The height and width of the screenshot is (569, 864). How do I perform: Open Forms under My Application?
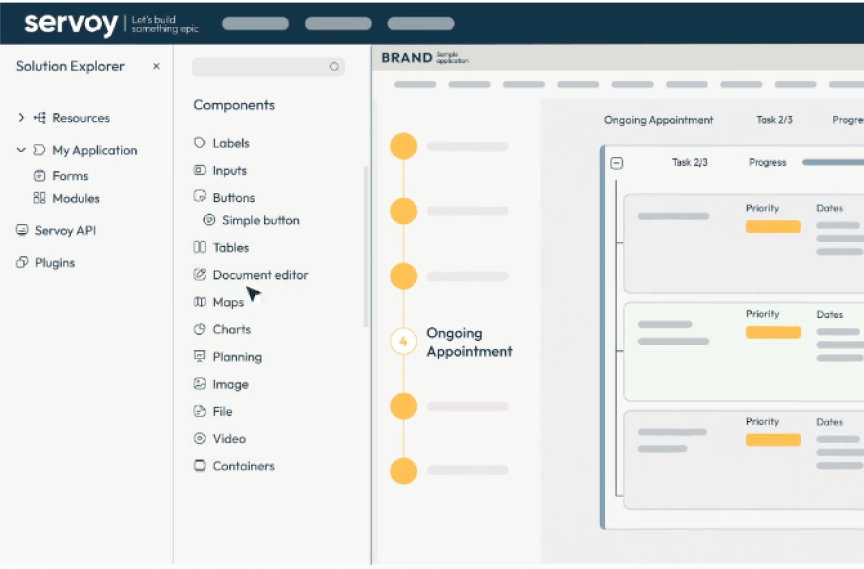[x=70, y=176]
